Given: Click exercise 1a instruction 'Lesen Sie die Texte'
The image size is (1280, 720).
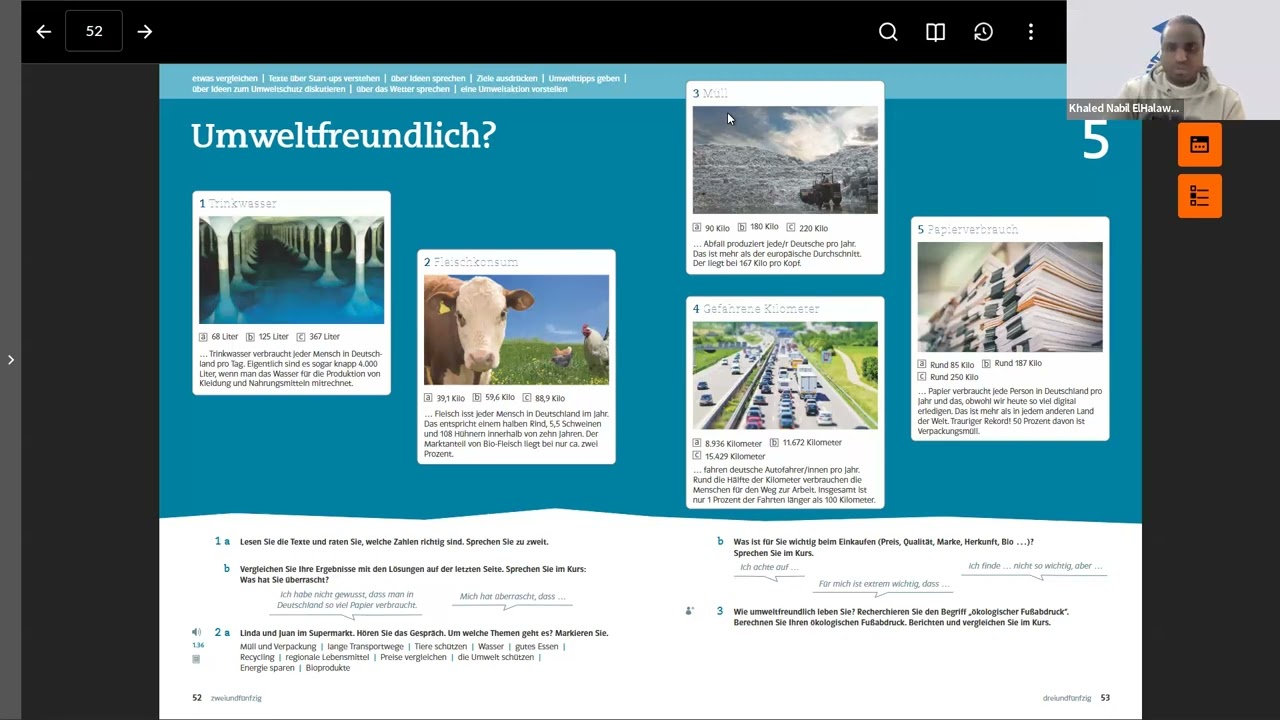Looking at the screenshot, I should click(x=394, y=542).
